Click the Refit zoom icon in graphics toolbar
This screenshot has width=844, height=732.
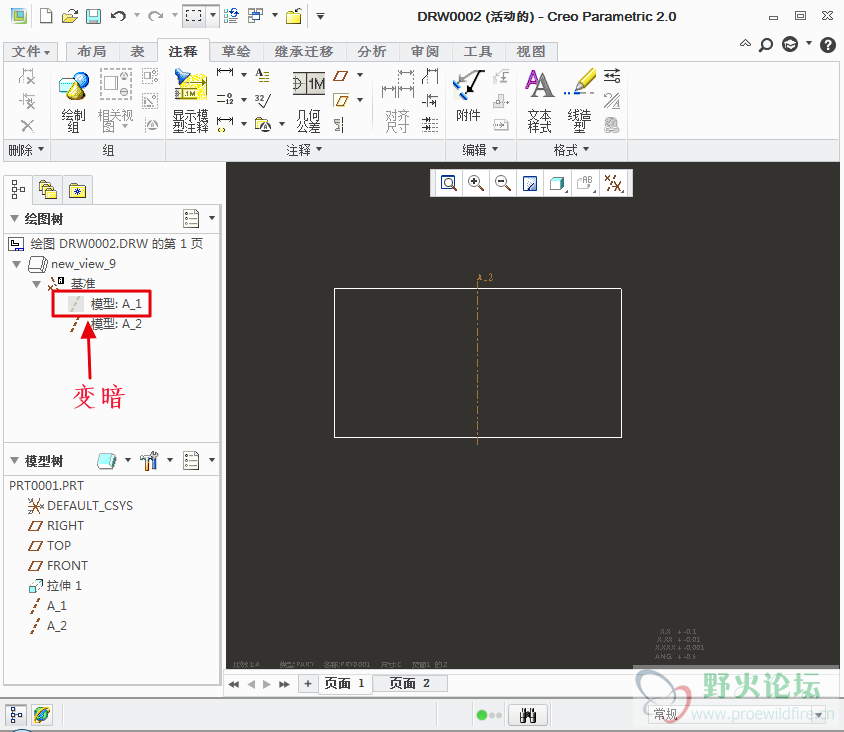click(448, 184)
